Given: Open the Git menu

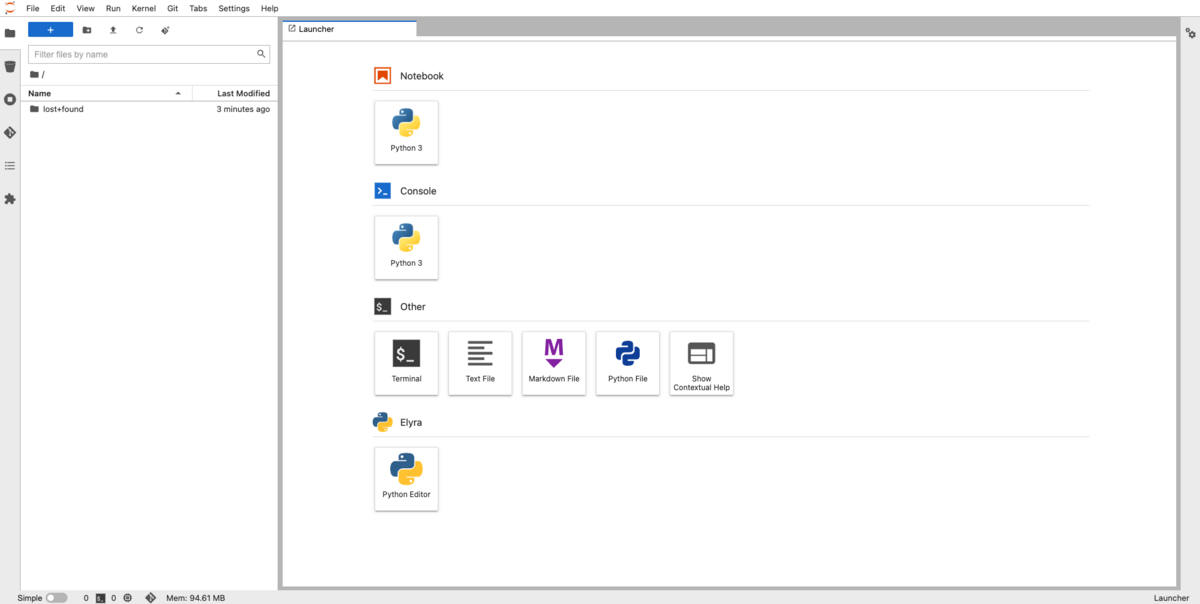Looking at the screenshot, I should pyautogui.click(x=173, y=8).
